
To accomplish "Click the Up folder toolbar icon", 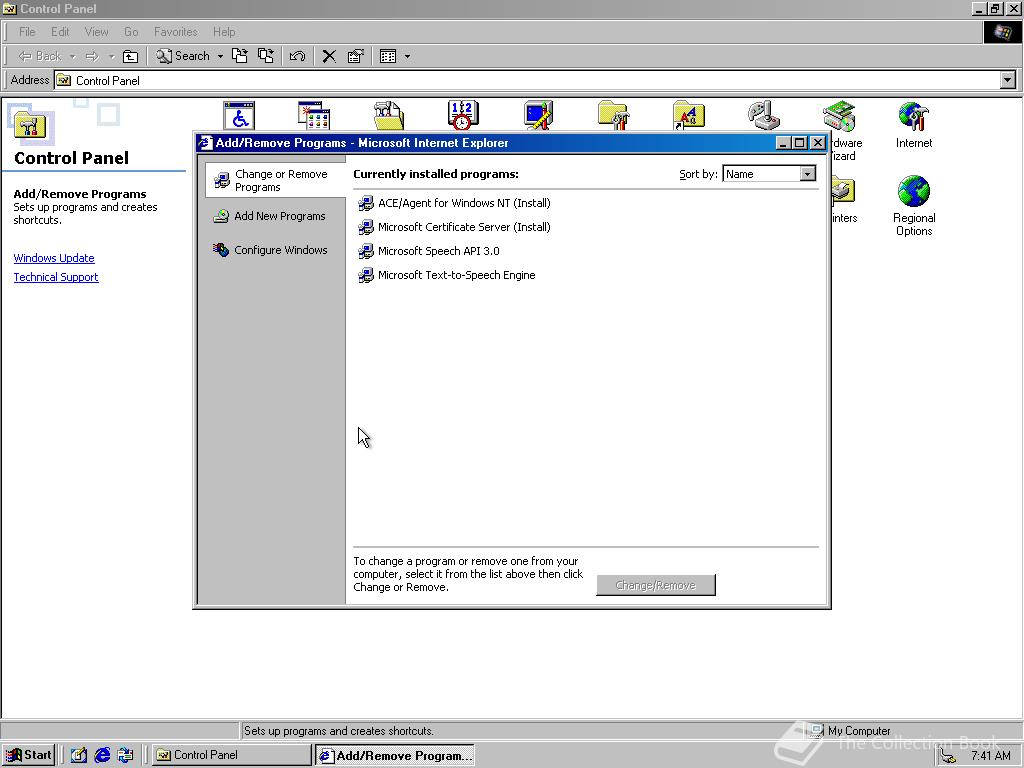I will (x=131, y=56).
